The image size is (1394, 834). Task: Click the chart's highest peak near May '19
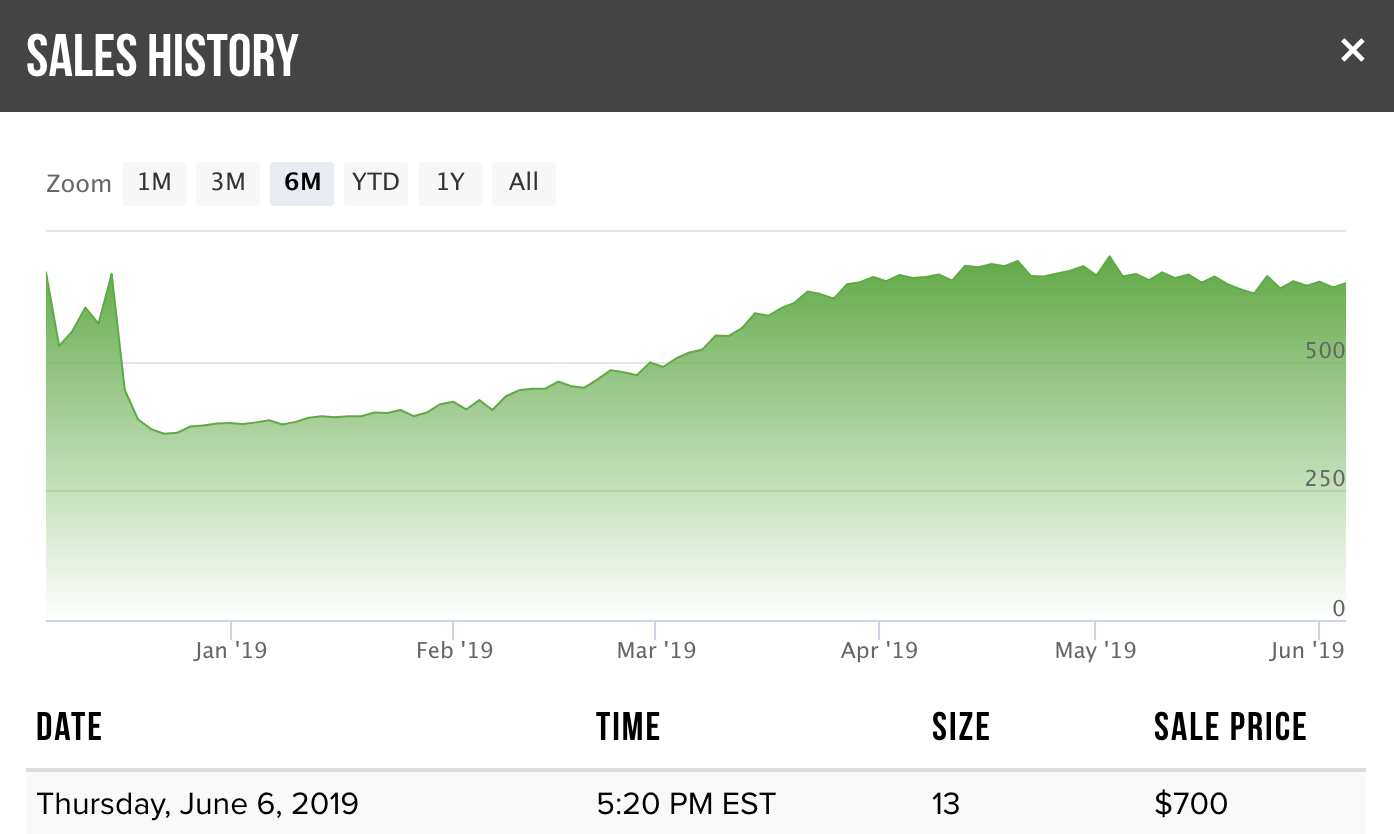(1109, 257)
